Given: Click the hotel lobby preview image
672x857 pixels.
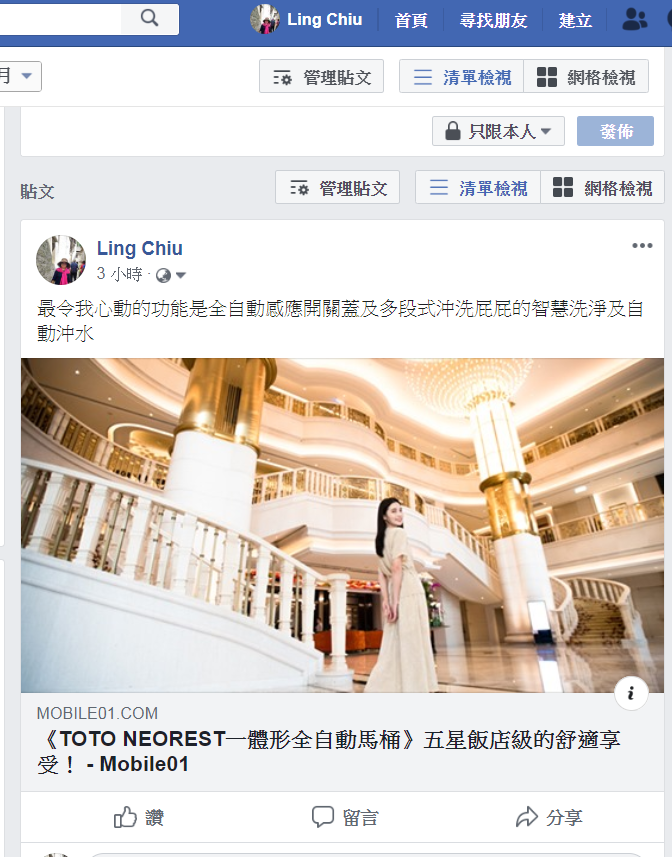Looking at the screenshot, I should pyautogui.click(x=343, y=525).
